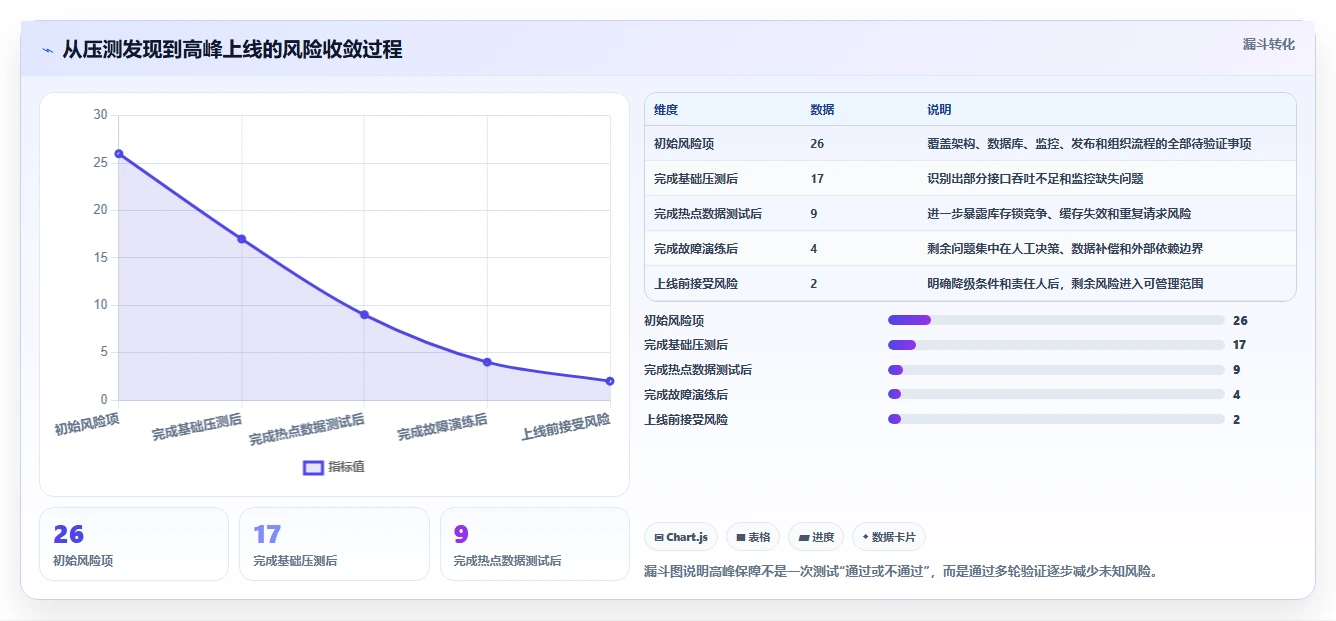Click the progress list value 26
Viewport: 1336px width, 621px height.
tap(1240, 321)
